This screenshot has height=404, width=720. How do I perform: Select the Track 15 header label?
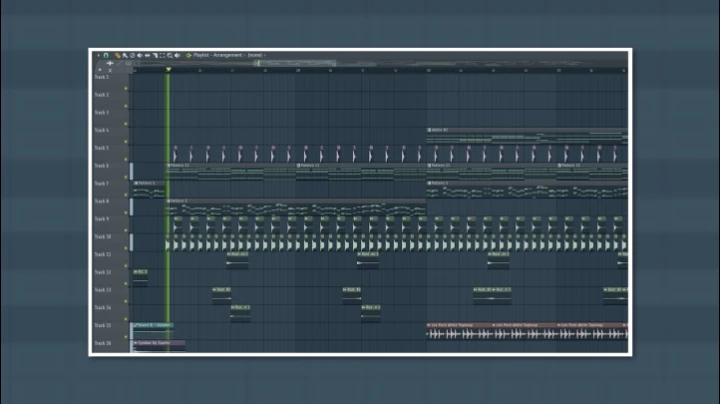(x=102, y=325)
